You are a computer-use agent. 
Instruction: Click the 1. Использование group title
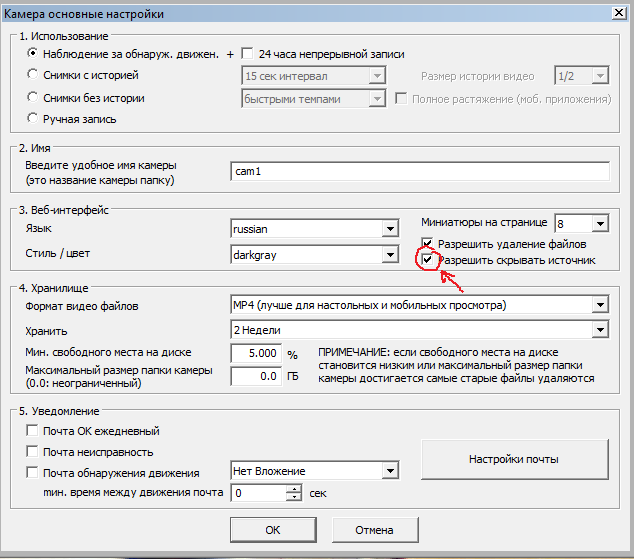coord(63,36)
